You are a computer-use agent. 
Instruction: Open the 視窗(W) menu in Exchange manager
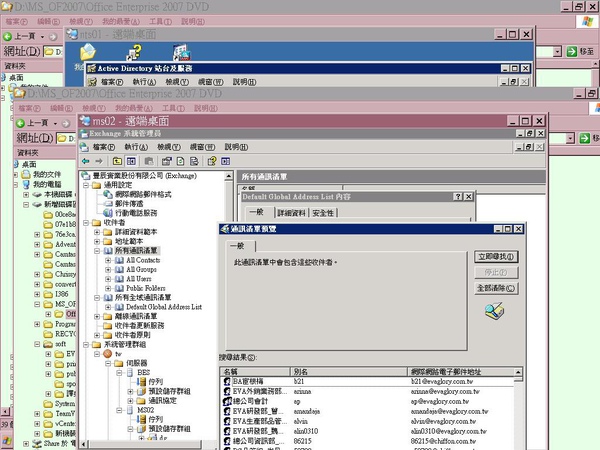pyautogui.click(x=202, y=147)
